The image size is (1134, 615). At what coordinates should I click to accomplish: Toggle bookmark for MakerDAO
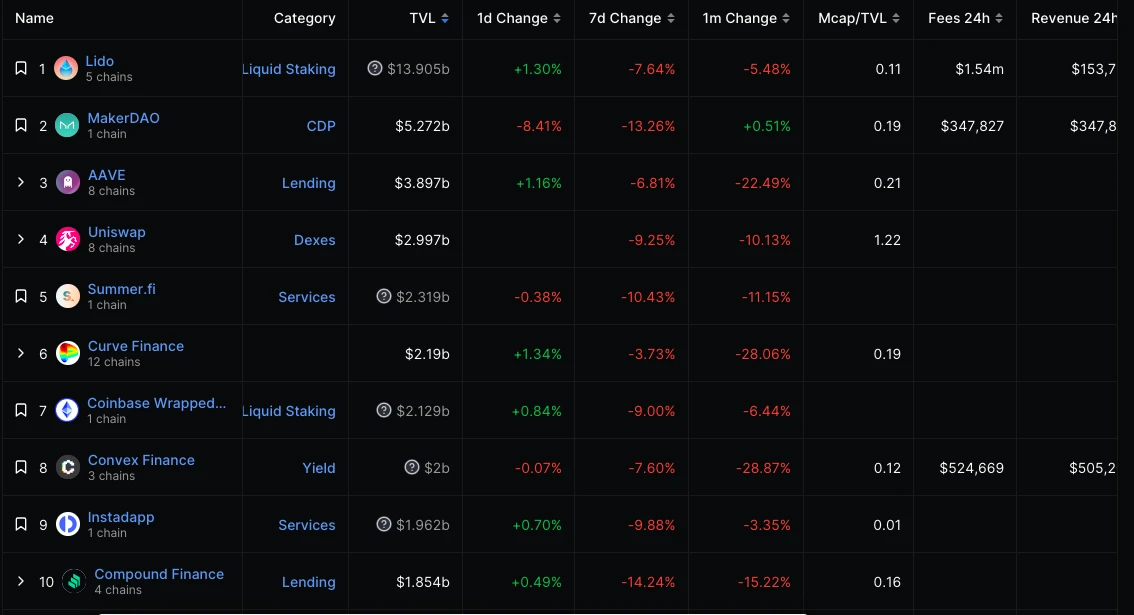[20, 125]
